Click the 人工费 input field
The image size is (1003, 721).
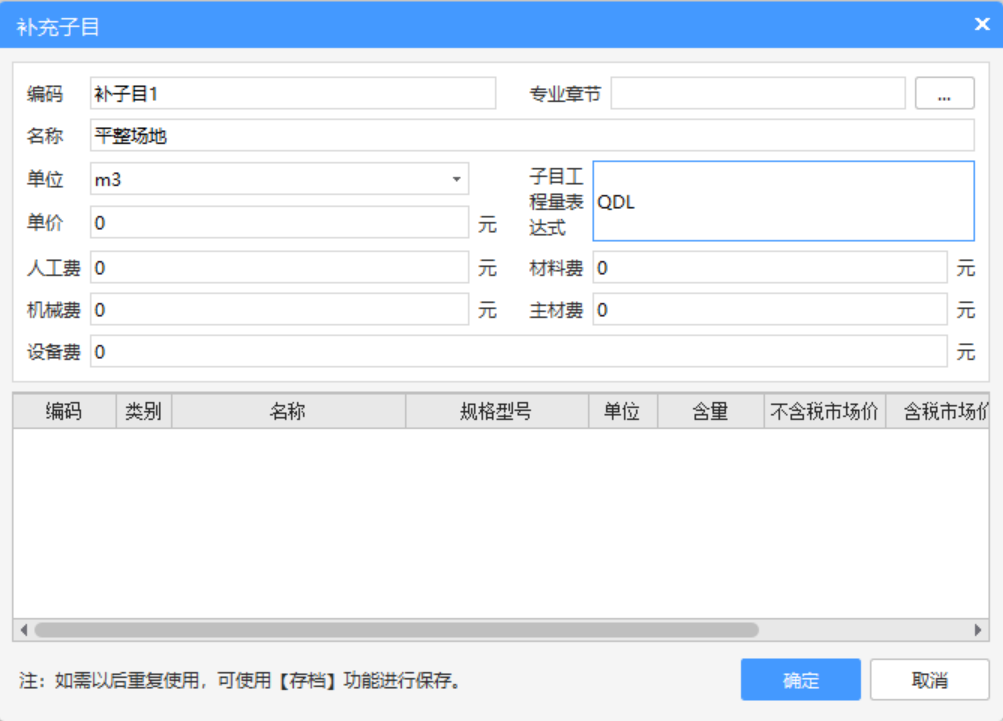(x=279, y=268)
